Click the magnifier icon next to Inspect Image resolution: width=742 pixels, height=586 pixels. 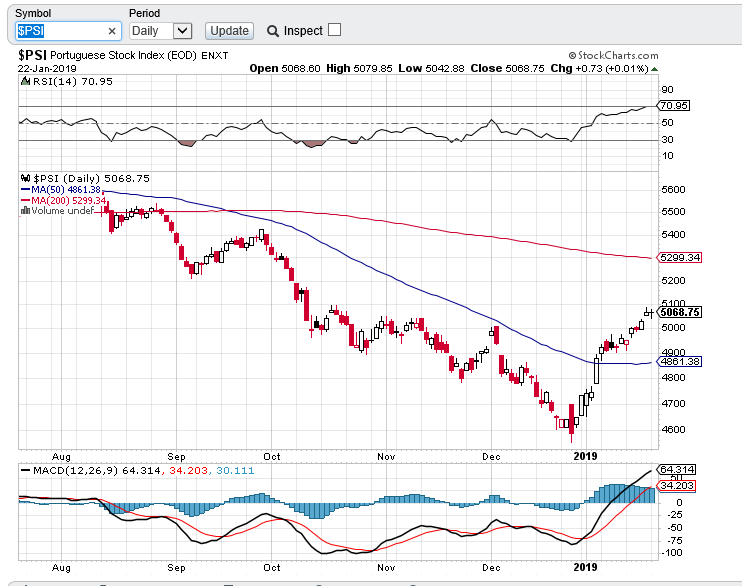273,31
